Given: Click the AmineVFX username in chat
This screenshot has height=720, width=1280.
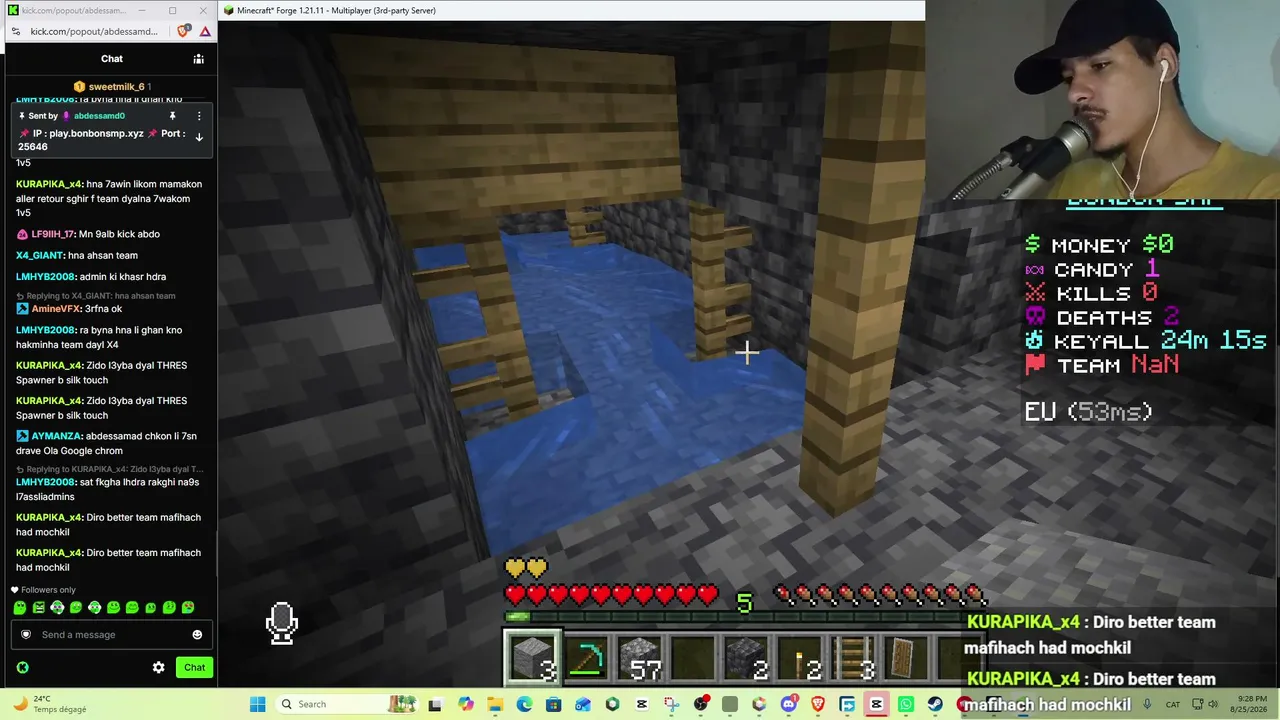Looking at the screenshot, I should click(x=55, y=309).
